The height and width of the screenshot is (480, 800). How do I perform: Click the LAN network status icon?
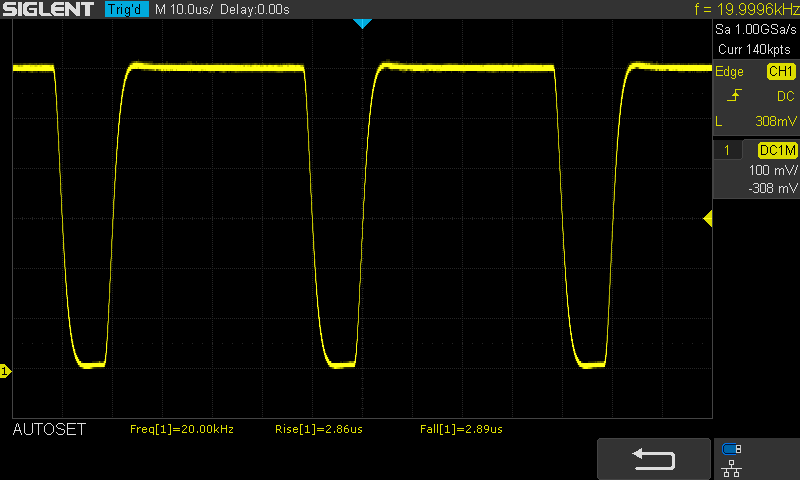(732, 468)
